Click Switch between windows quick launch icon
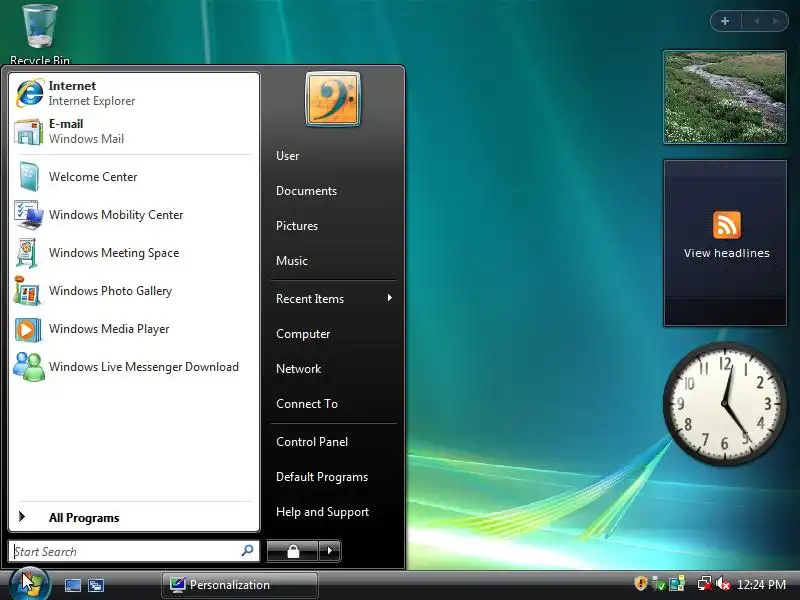The image size is (800, 600). click(96, 585)
